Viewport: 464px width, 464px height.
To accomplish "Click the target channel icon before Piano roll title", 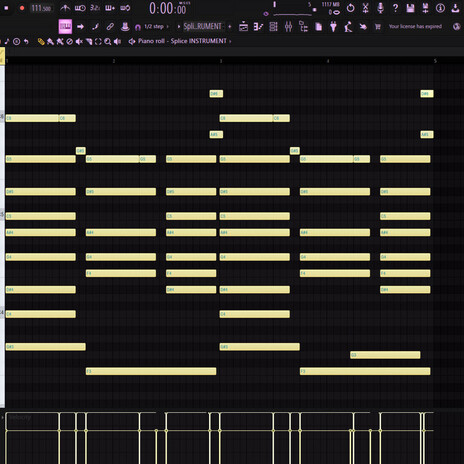I will click(x=132, y=41).
